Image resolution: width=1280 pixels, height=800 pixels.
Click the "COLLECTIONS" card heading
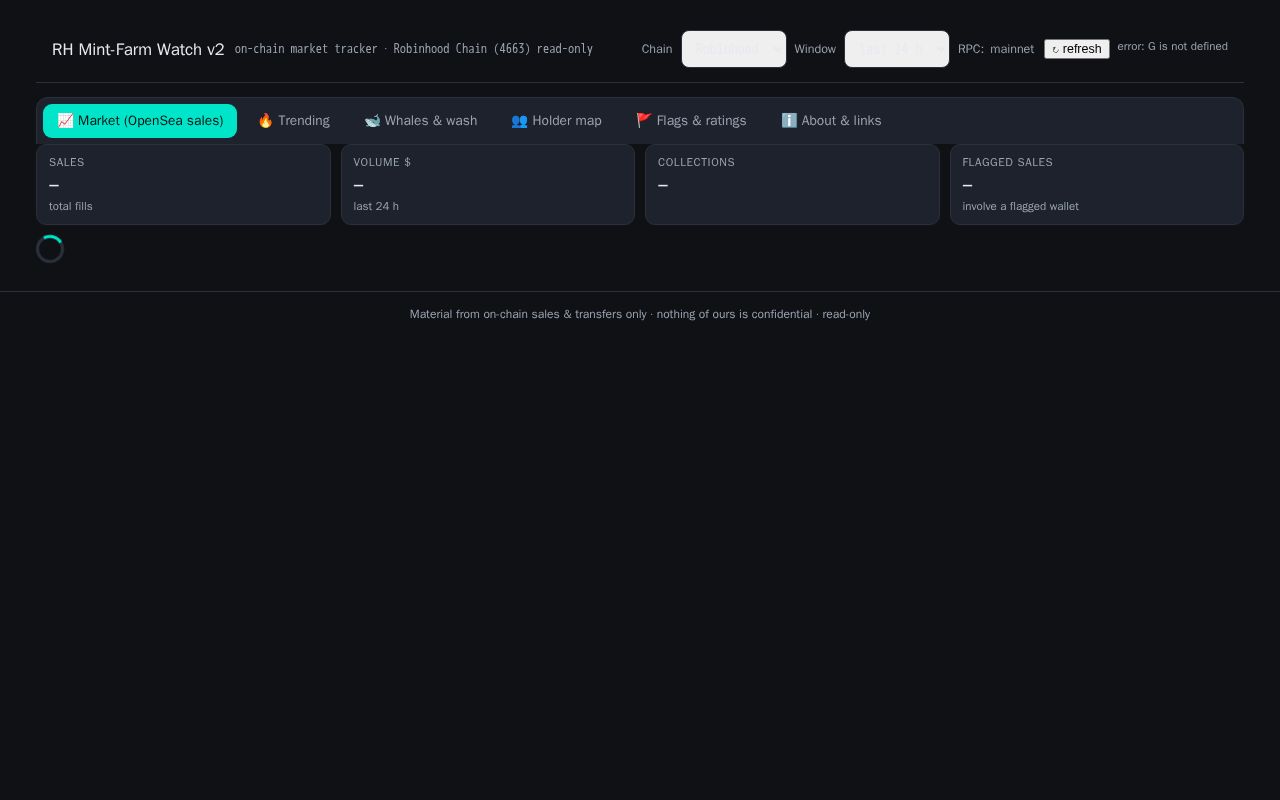coord(697,162)
